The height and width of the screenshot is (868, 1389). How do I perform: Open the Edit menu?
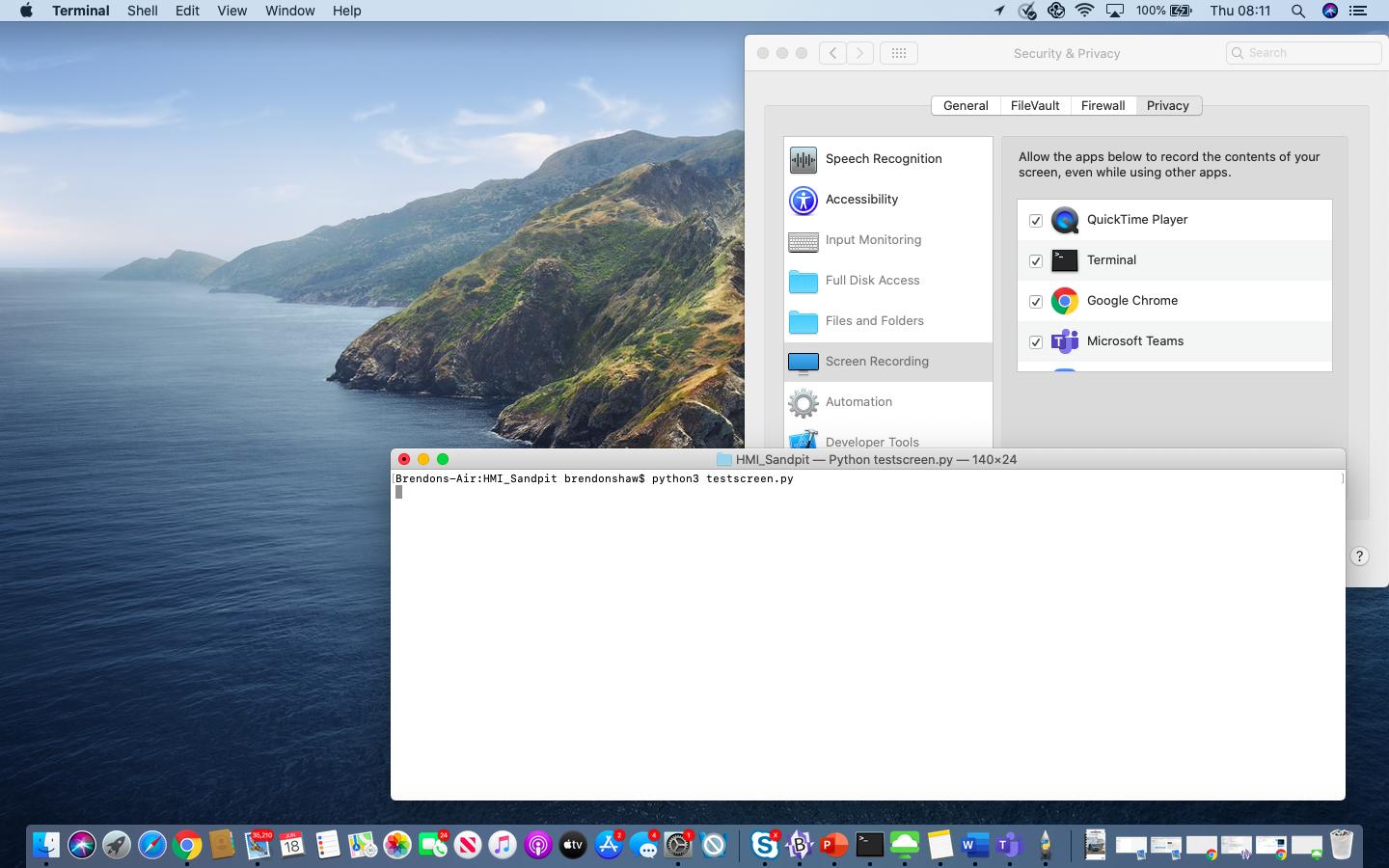(x=187, y=11)
